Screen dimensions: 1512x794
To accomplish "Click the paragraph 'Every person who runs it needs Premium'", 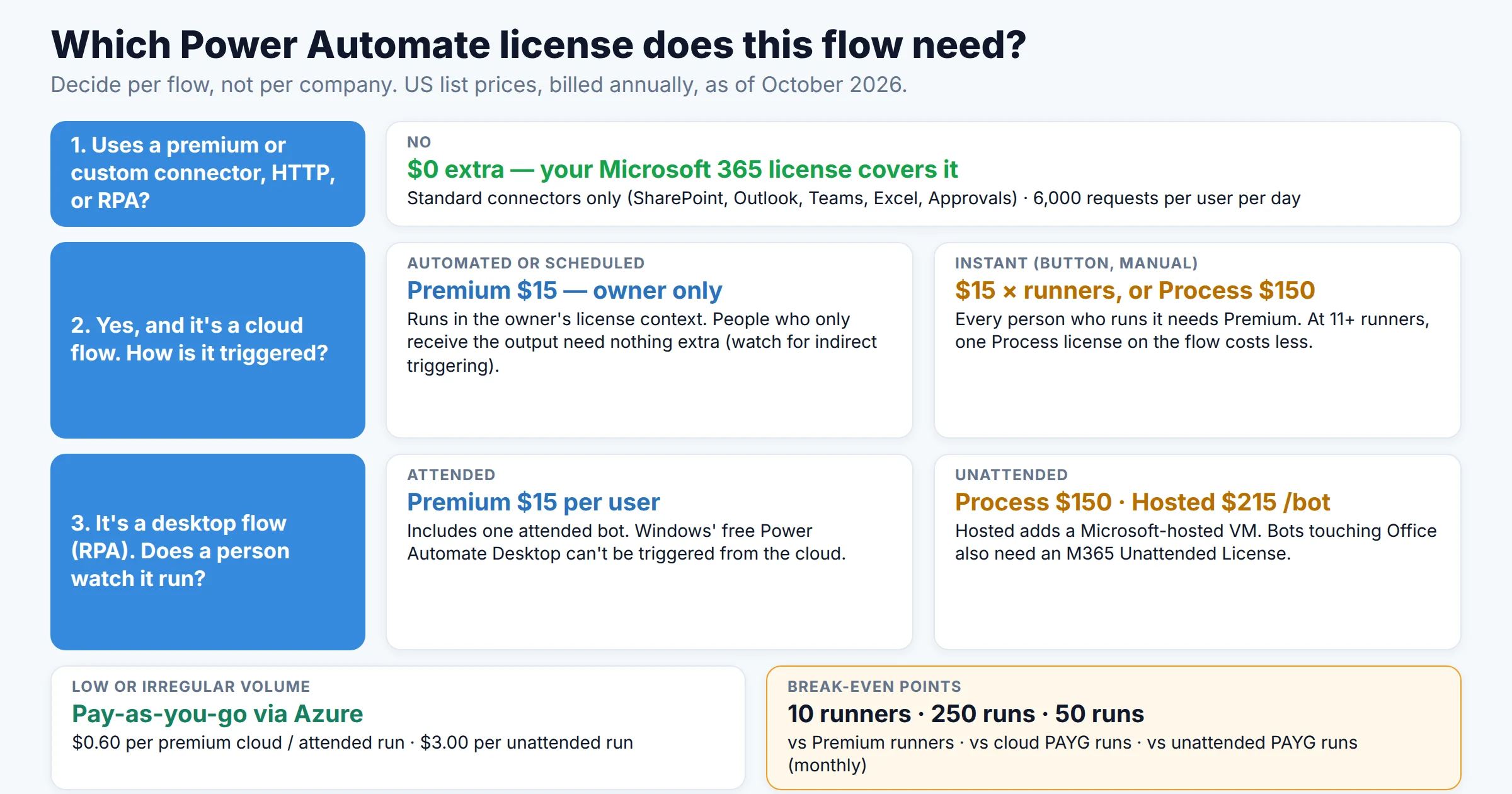I will tap(1192, 331).
